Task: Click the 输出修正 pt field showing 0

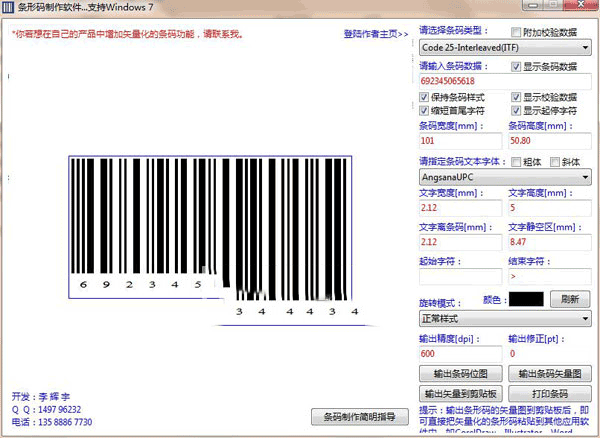Action: pos(549,353)
